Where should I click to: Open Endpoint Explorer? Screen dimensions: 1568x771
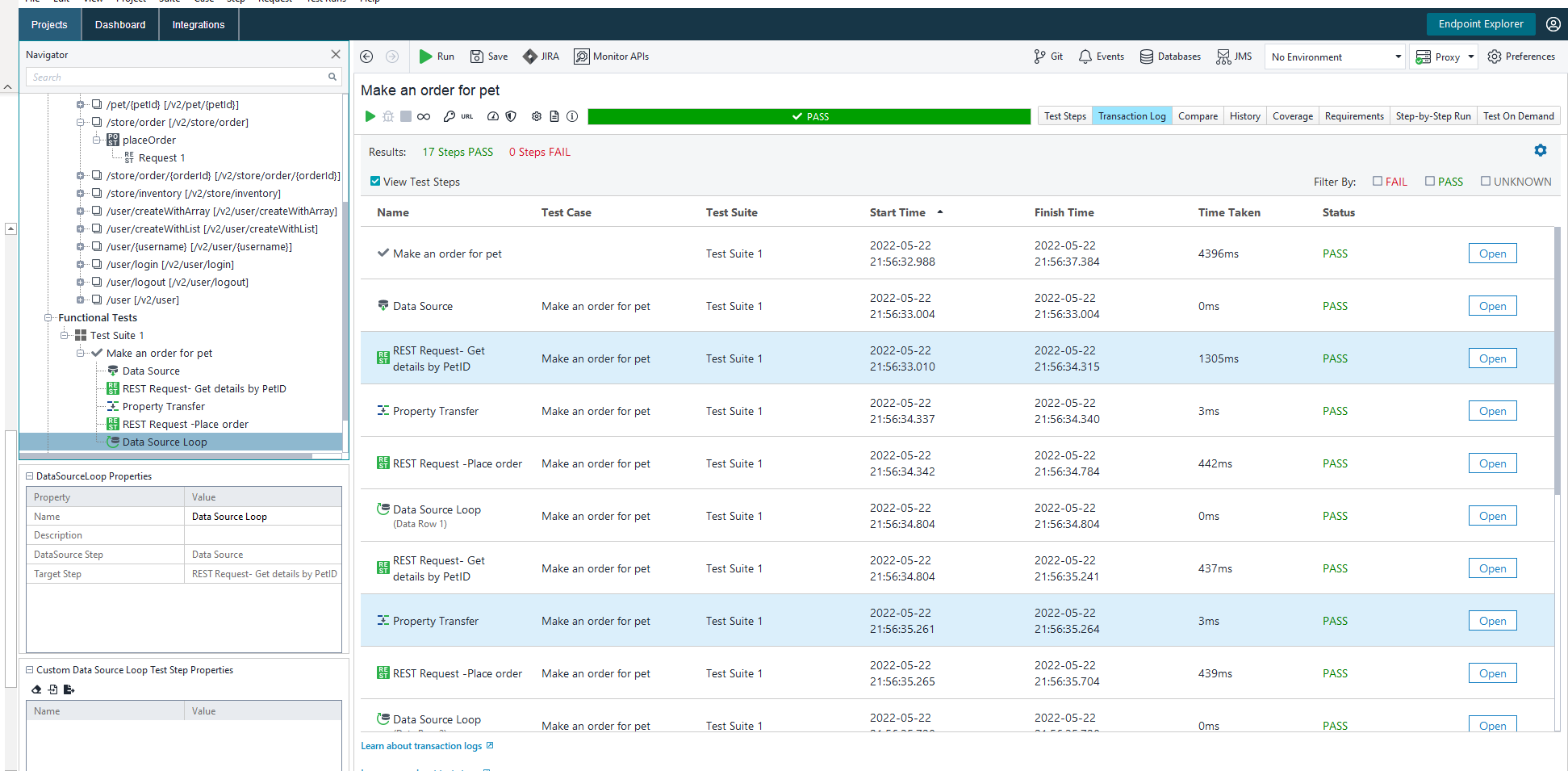[x=1481, y=23]
